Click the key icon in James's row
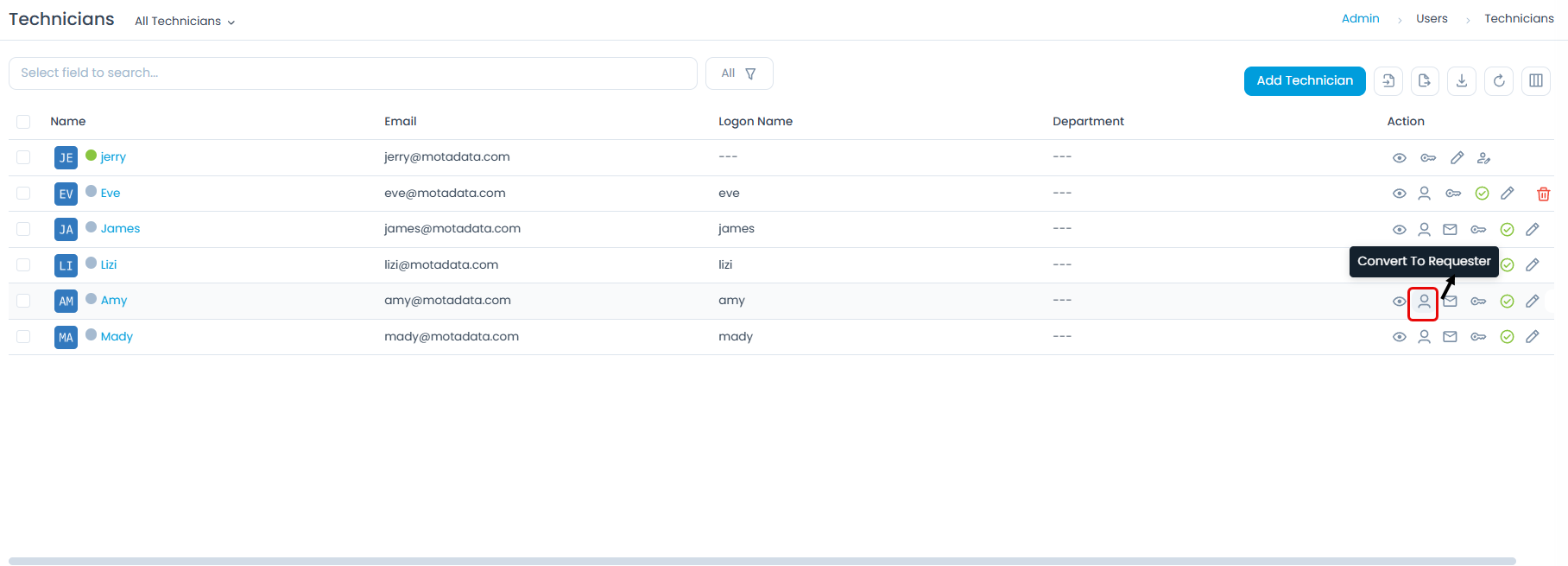1568x566 pixels. click(1479, 230)
